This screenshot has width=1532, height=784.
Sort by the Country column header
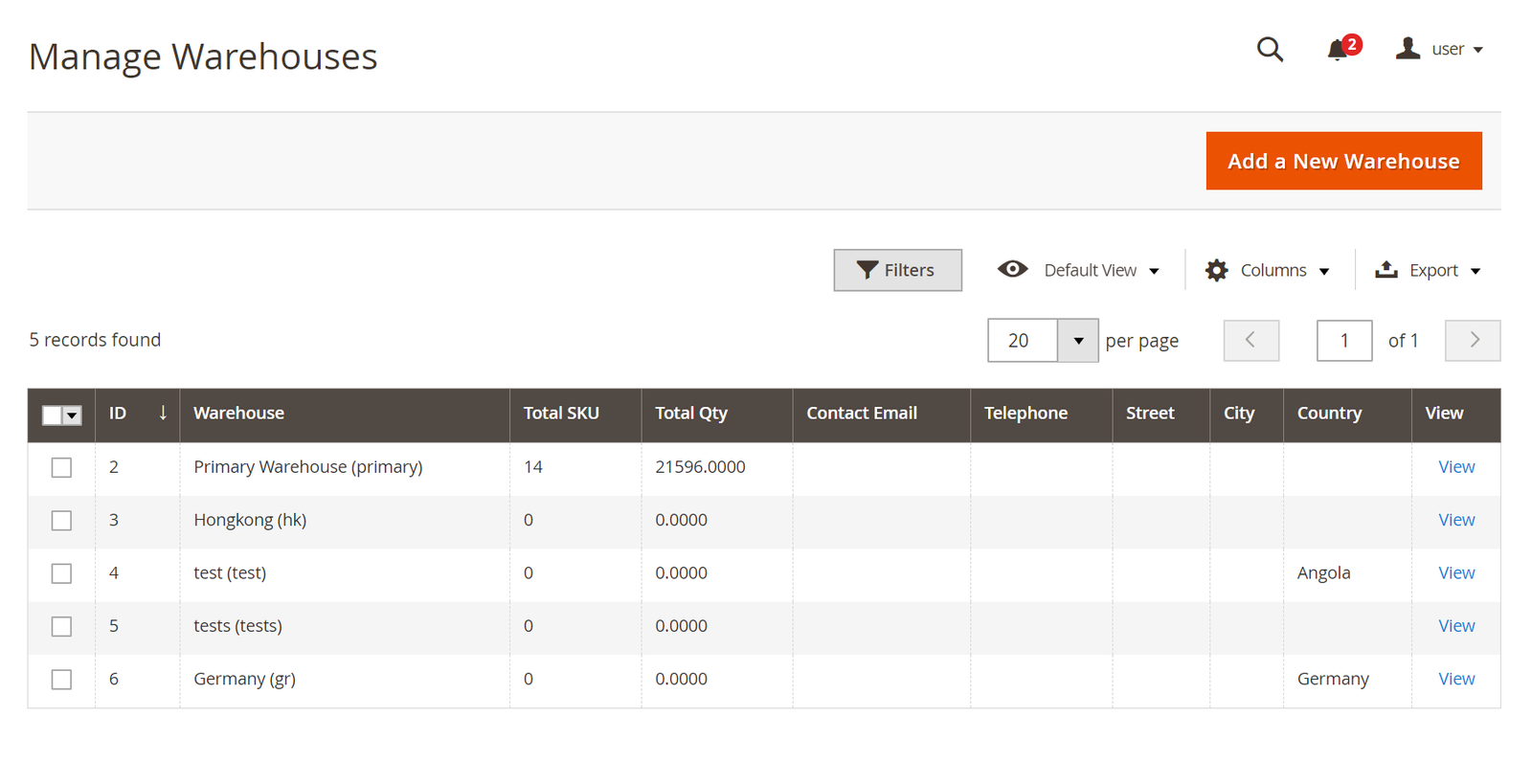coord(1347,414)
